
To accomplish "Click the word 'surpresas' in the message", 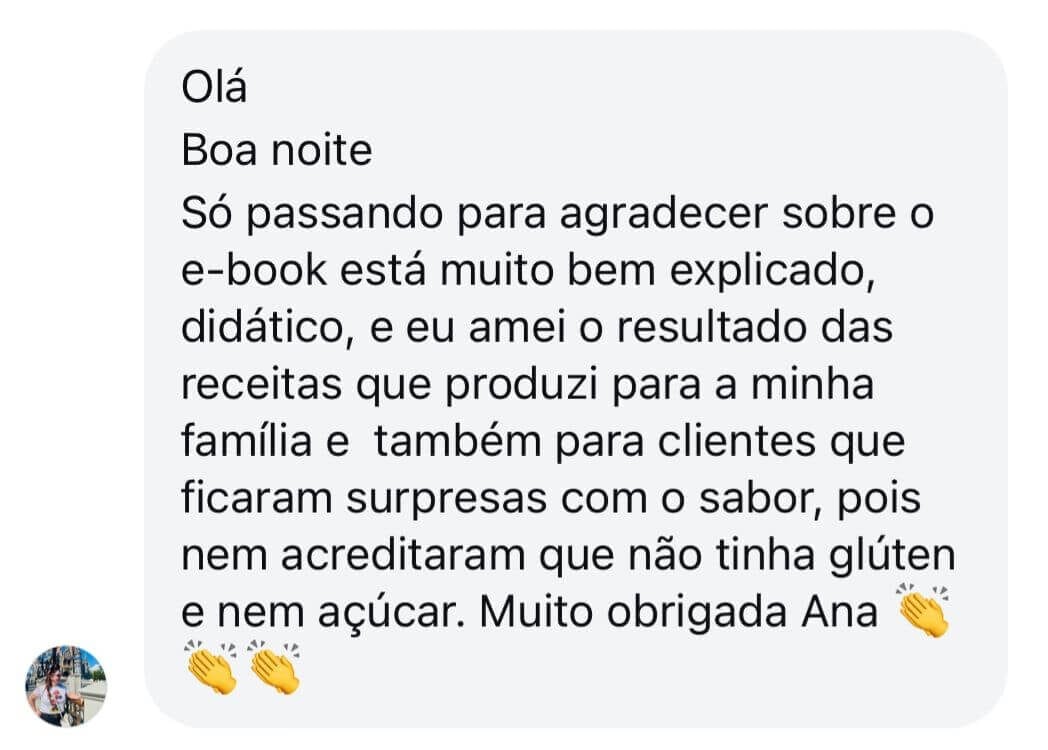I will [446, 501].
